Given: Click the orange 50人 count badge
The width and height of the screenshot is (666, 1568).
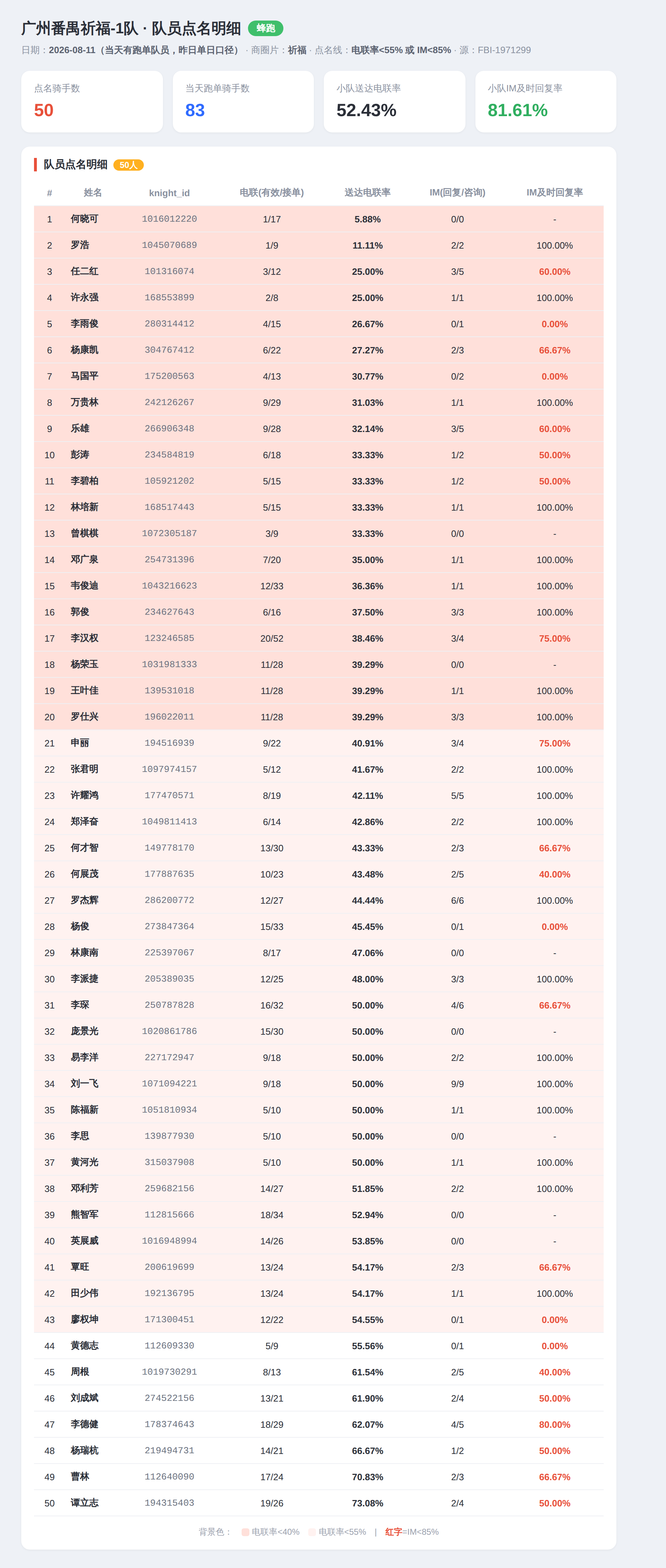Looking at the screenshot, I should (129, 165).
